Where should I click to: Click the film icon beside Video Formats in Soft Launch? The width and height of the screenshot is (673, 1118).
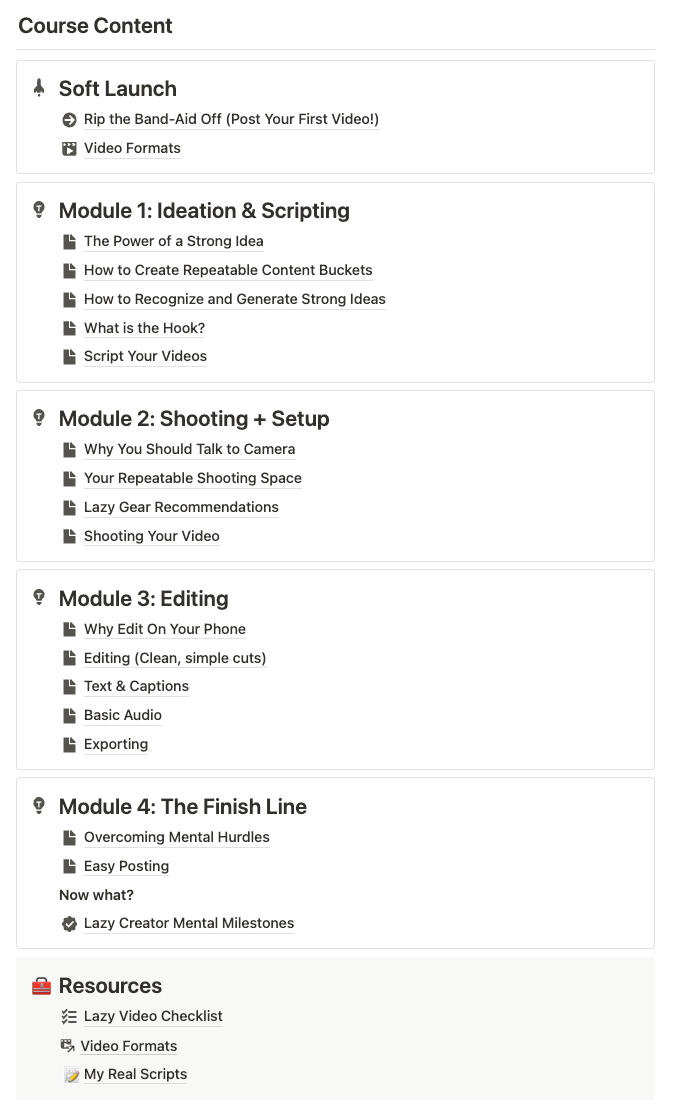point(69,149)
